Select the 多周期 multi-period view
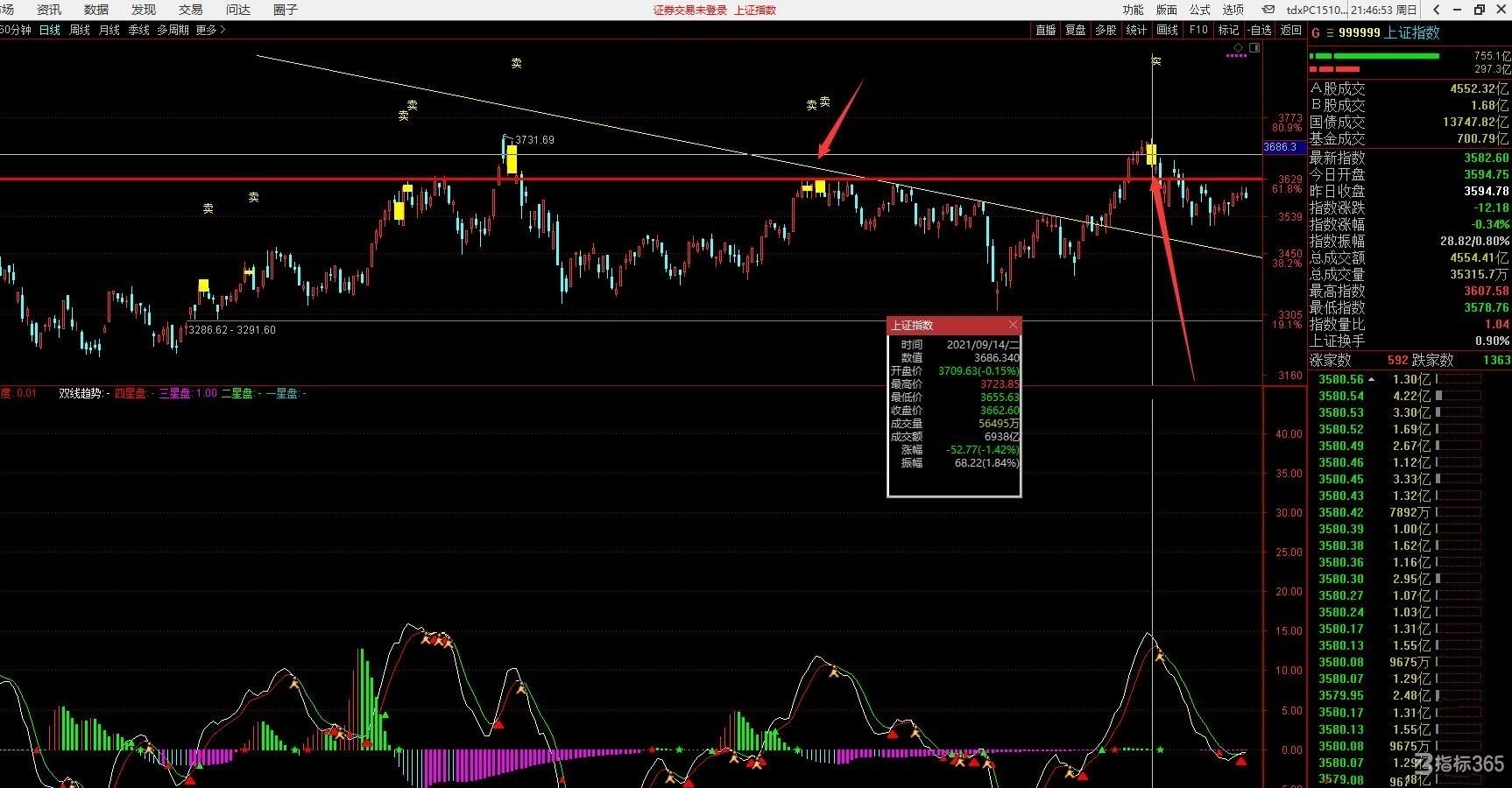1512x788 pixels. (x=173, y=30)
